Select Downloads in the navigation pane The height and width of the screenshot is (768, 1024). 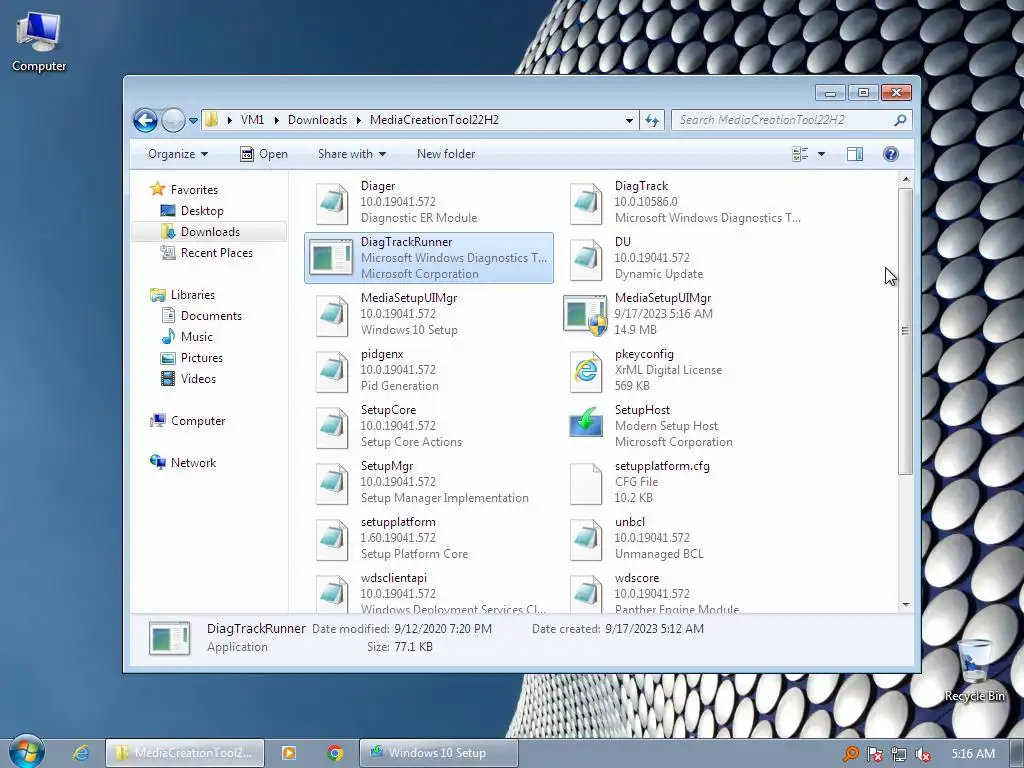(210, 232)
